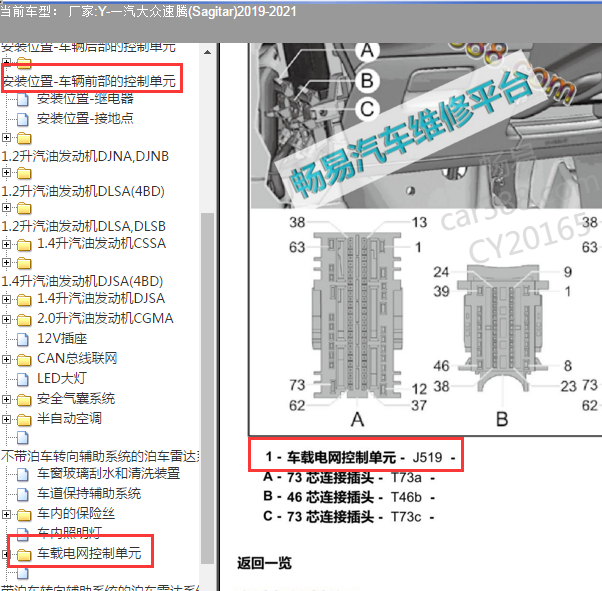Expand the 1.4升汽油发动机DJSA(4BD) folder
Viewport: 602px width, 591px height.
click(6, 263)
